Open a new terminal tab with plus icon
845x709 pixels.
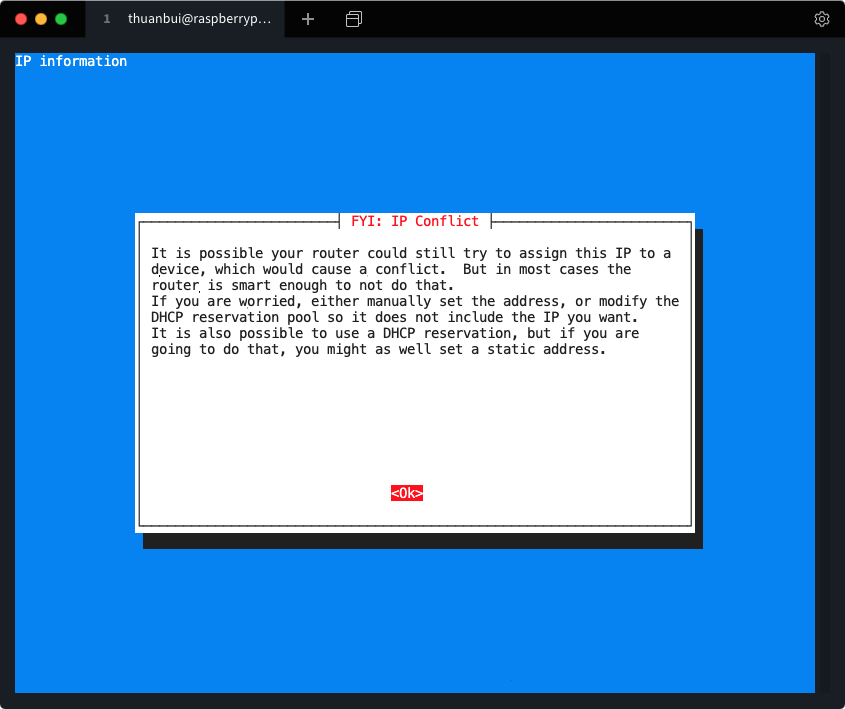[308, 19]
